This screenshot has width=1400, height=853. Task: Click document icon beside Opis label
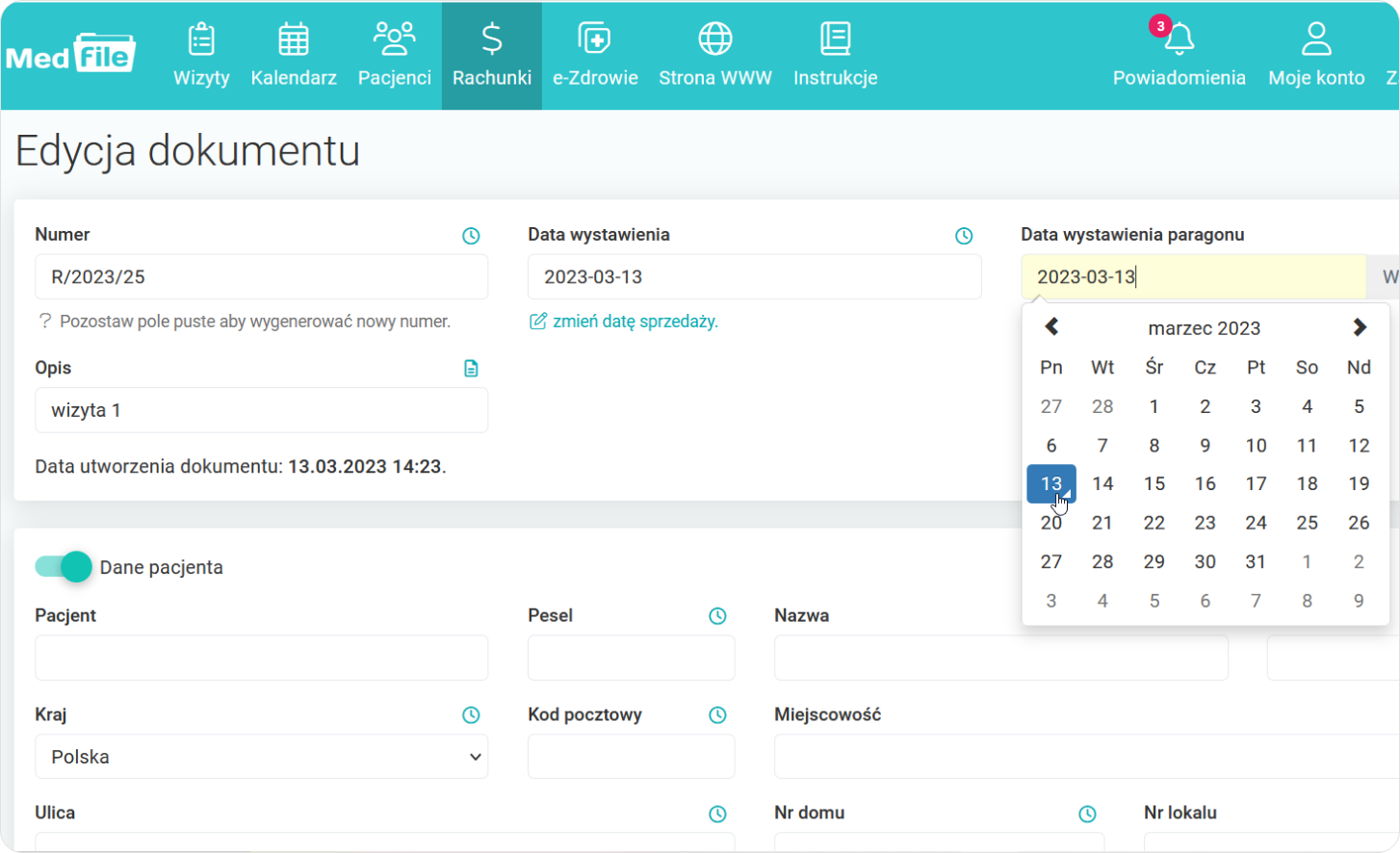point(471,369)
